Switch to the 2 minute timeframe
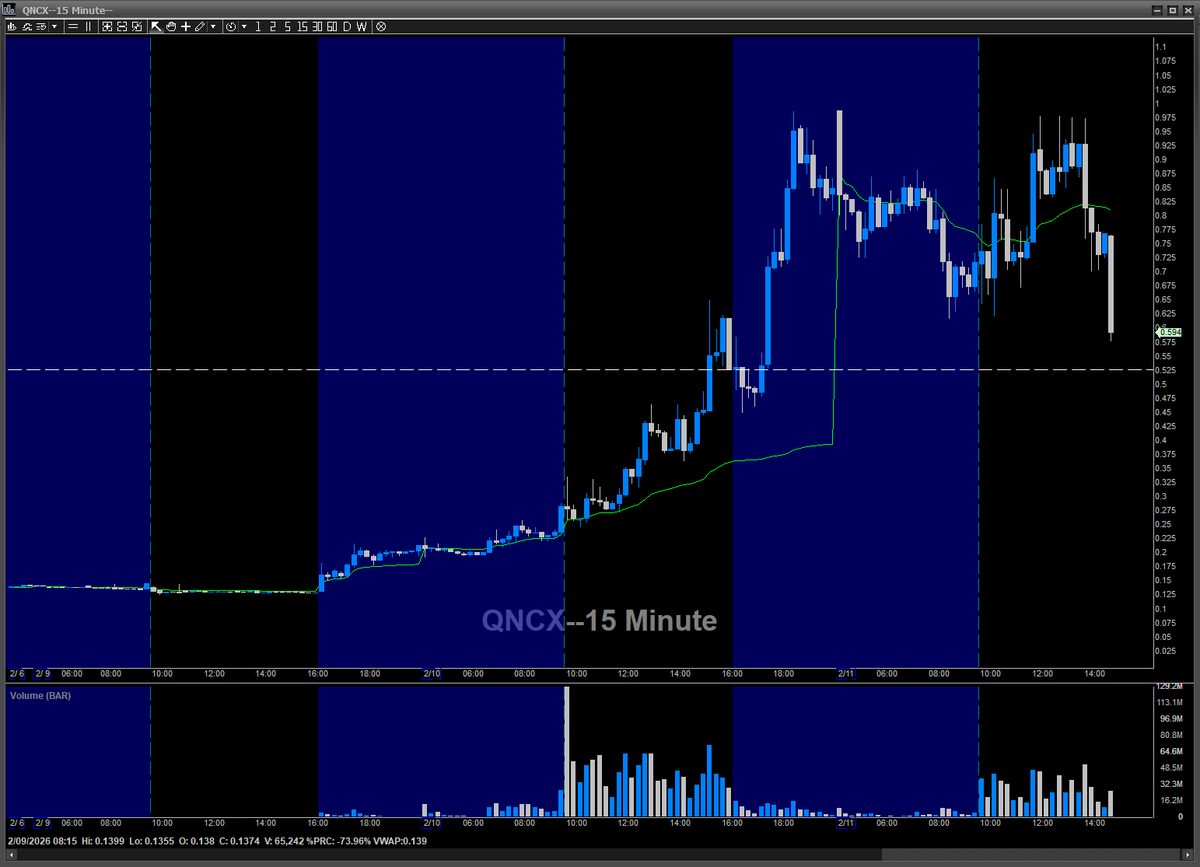Image resolution: width=1200 pixels, height=867 pixels. pyautogui.click(x=273, y=27)
